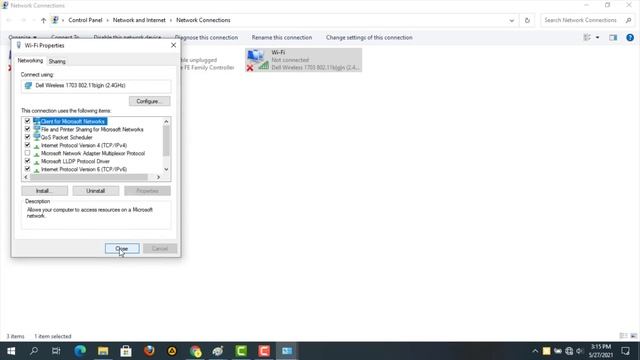The height and width of the screenshot is (360, 640).
Task: Select the Networking tab
Action: pos(30,60)
